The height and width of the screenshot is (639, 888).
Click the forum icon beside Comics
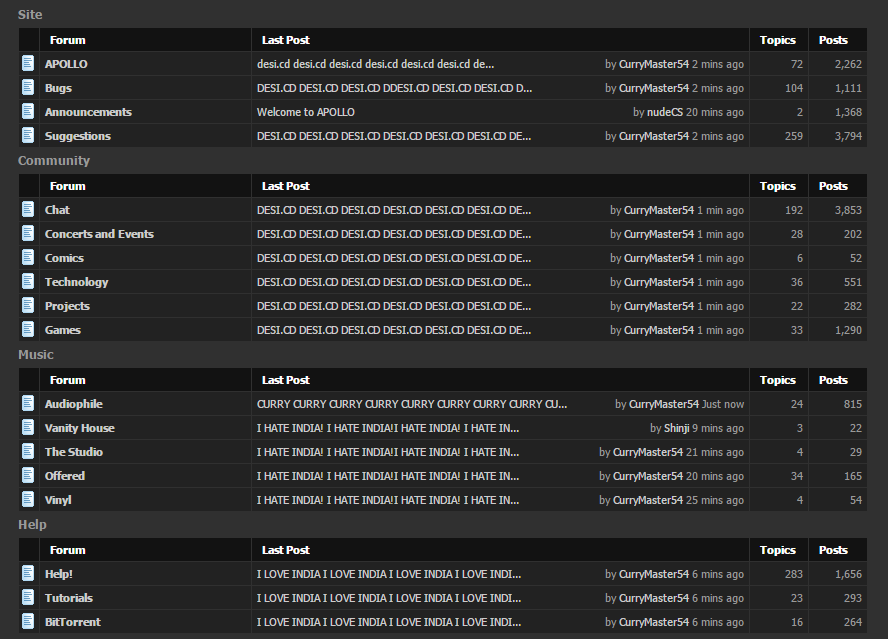[28, 258]
